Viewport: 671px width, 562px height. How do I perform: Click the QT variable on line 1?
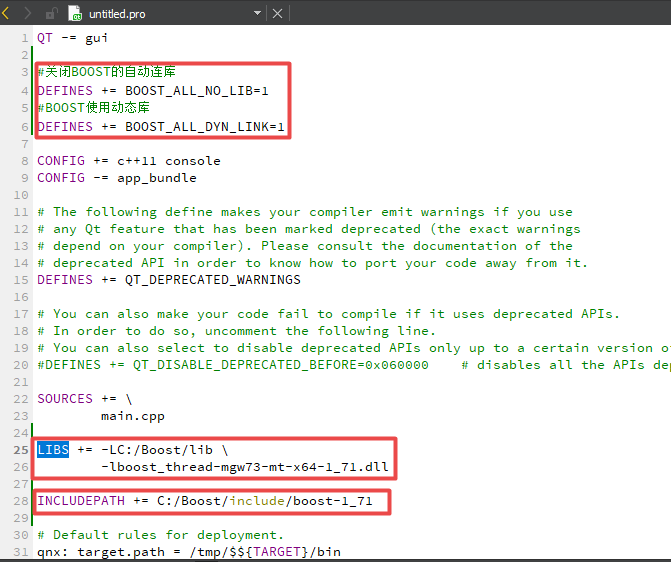pyautogui.click(x=45, y=38)
